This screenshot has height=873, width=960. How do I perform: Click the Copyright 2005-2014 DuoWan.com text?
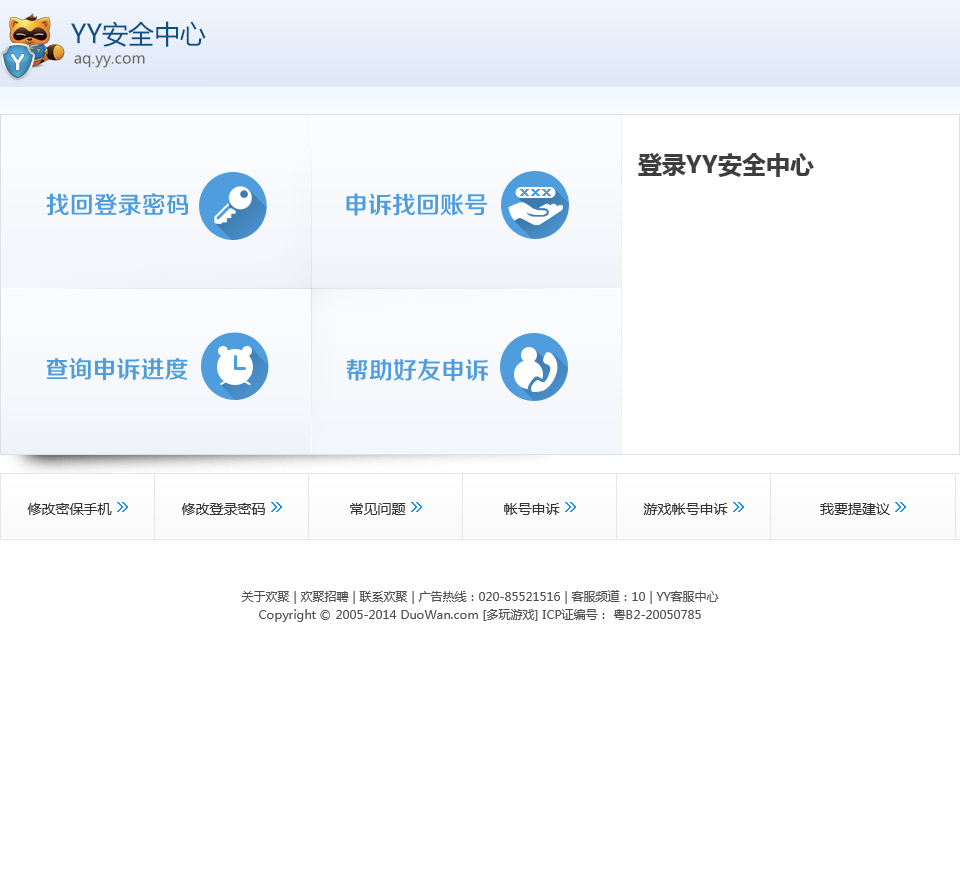tap(369, 615)
